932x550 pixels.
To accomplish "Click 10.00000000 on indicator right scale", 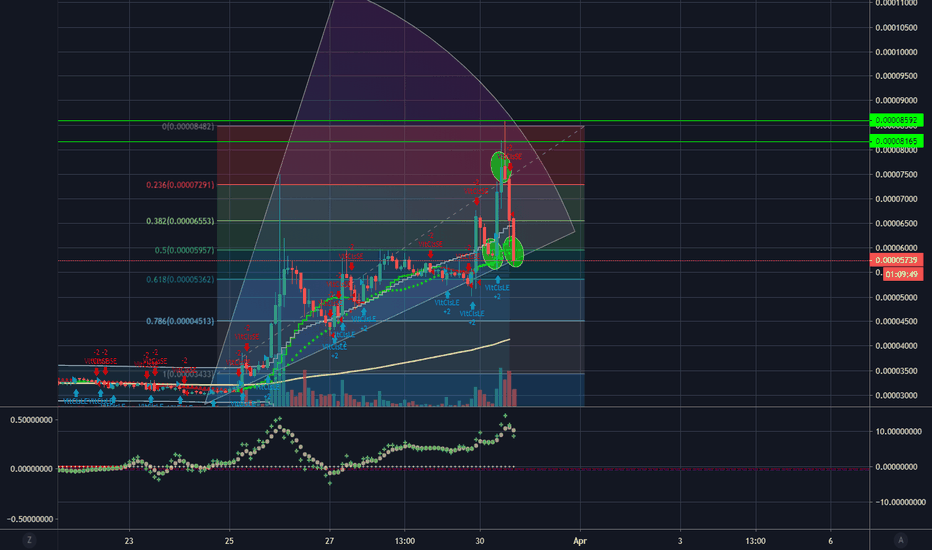I will (x=898, y=432).
